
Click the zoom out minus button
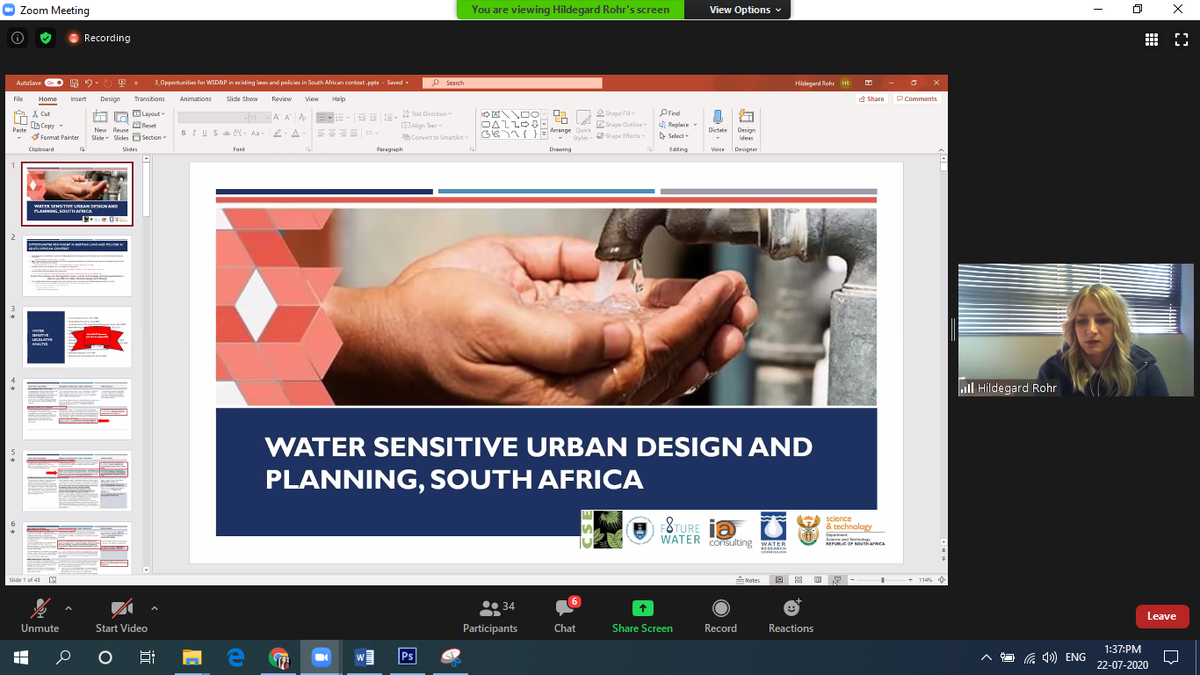coord(852,580)
